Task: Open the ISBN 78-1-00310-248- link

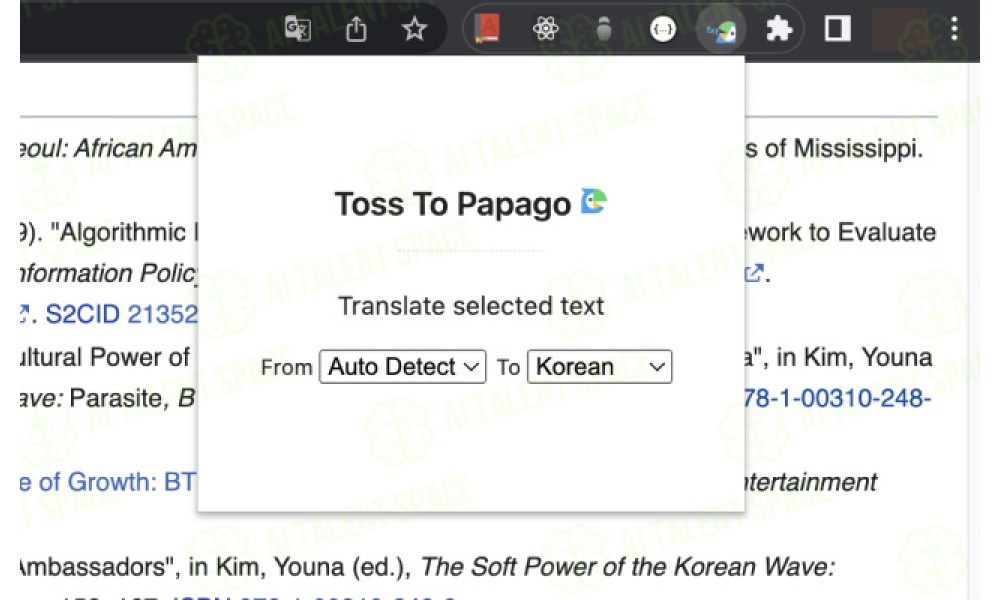Action: point(837,398)
